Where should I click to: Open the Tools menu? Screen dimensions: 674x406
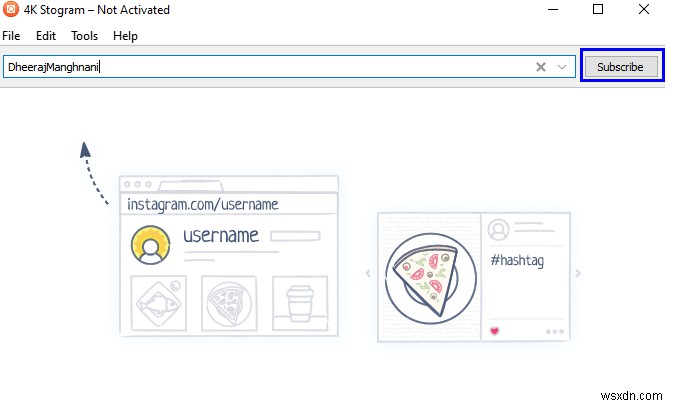point(85,35)
